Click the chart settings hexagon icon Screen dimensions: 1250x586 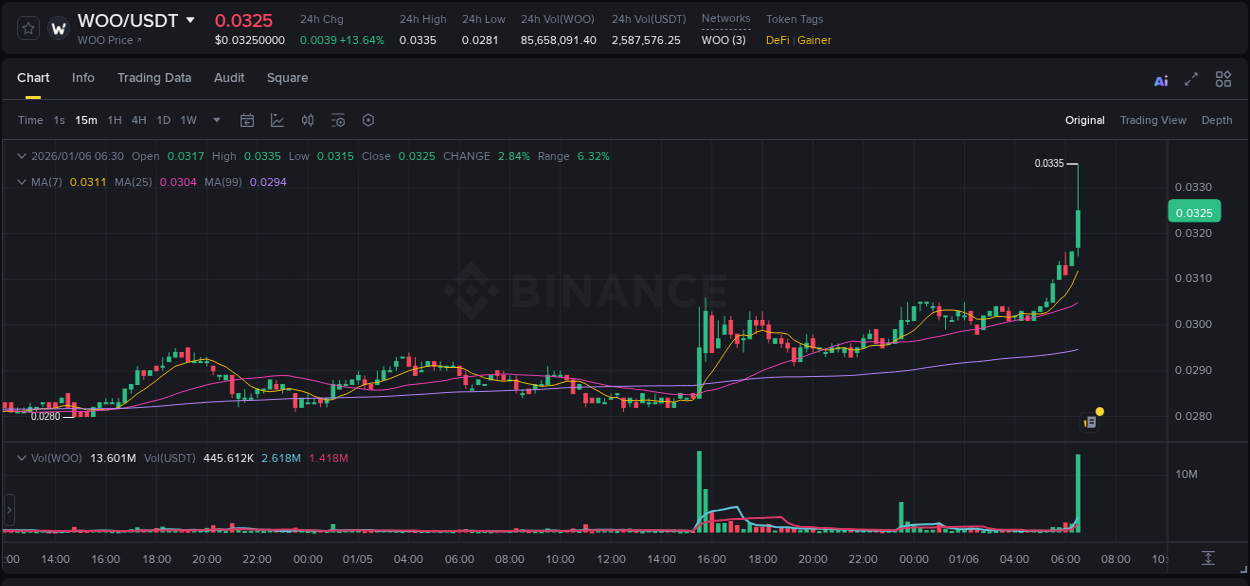click(x=368, y=120)
